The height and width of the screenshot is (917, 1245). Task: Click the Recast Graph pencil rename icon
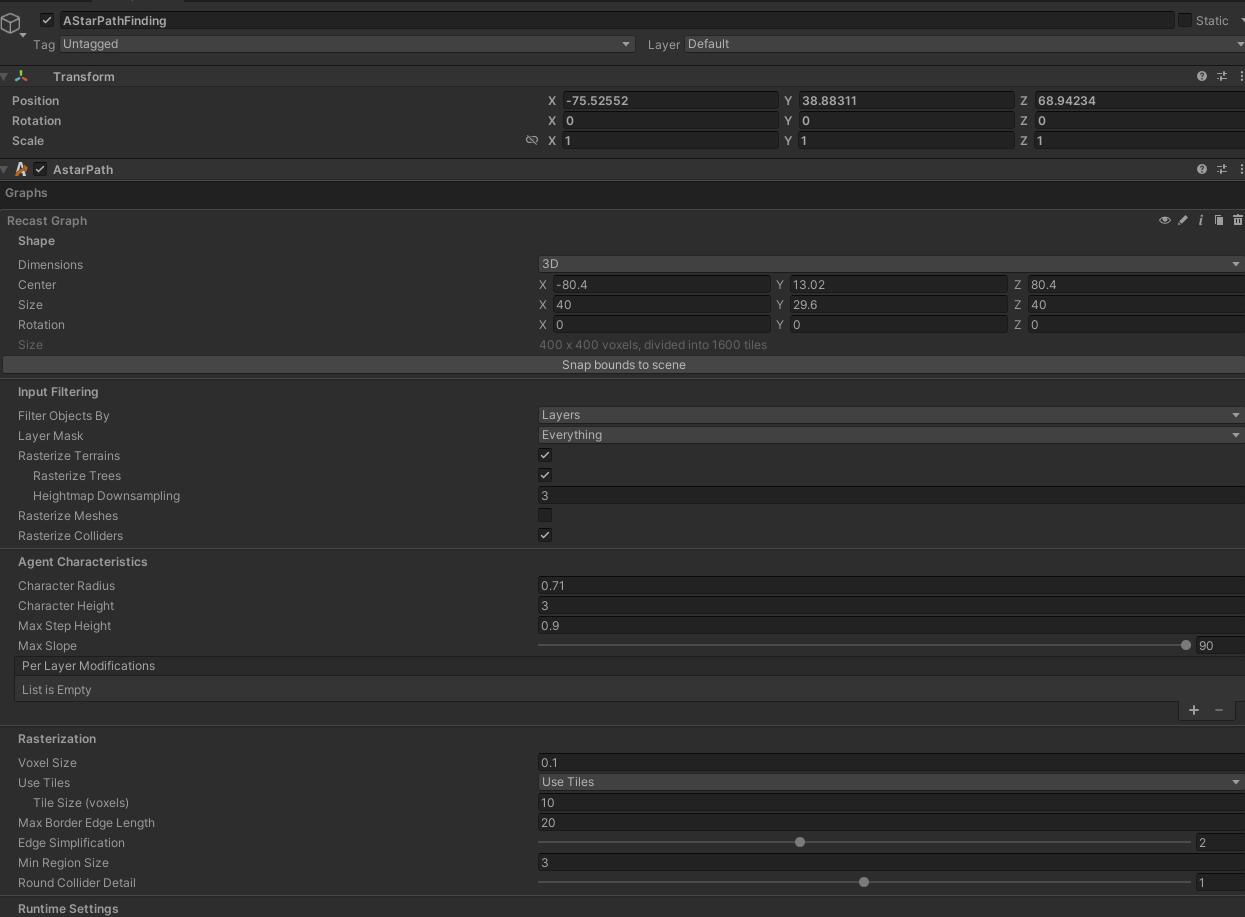(x=1183, y=220)
